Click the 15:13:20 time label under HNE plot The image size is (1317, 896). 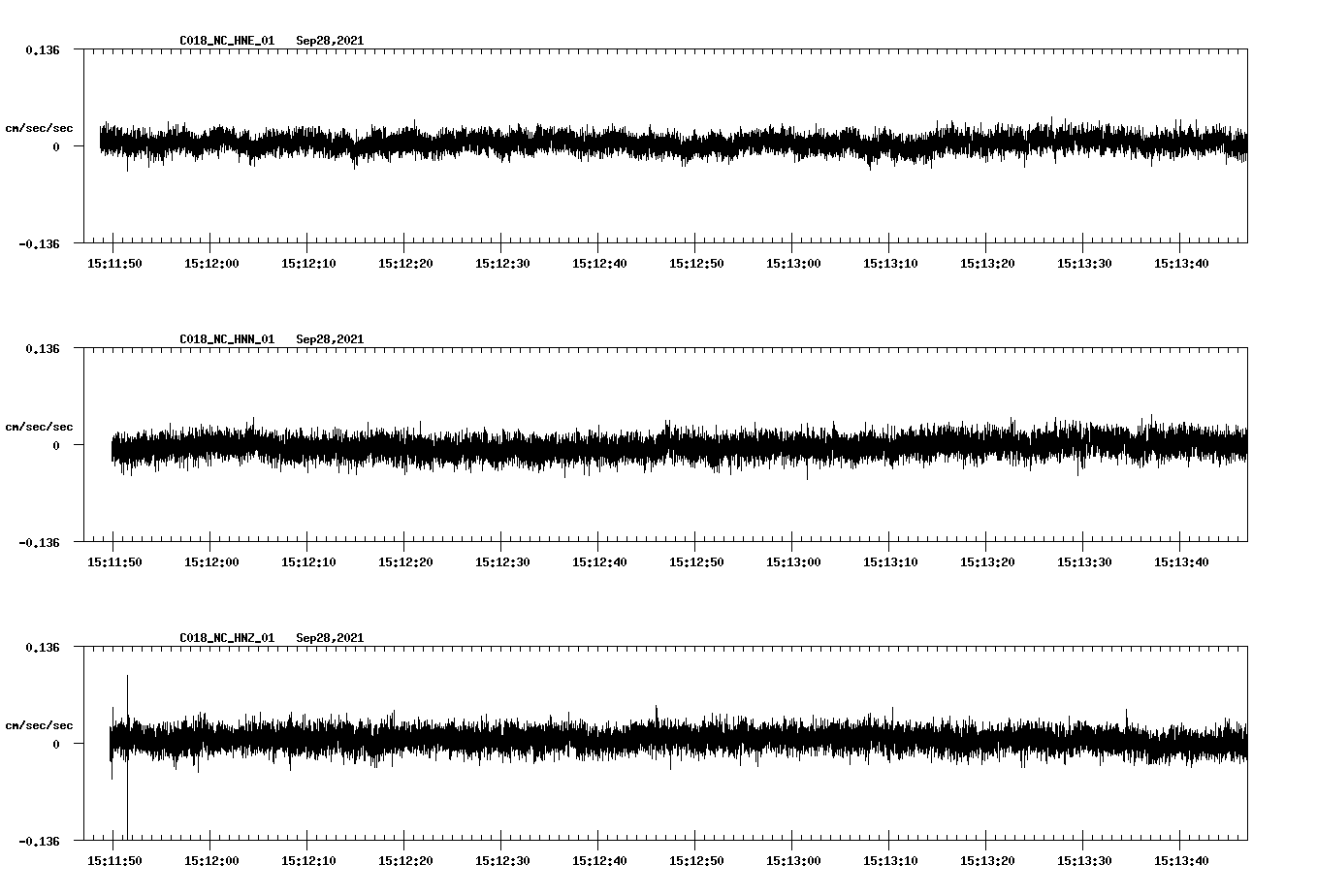(x=987, y=264)
